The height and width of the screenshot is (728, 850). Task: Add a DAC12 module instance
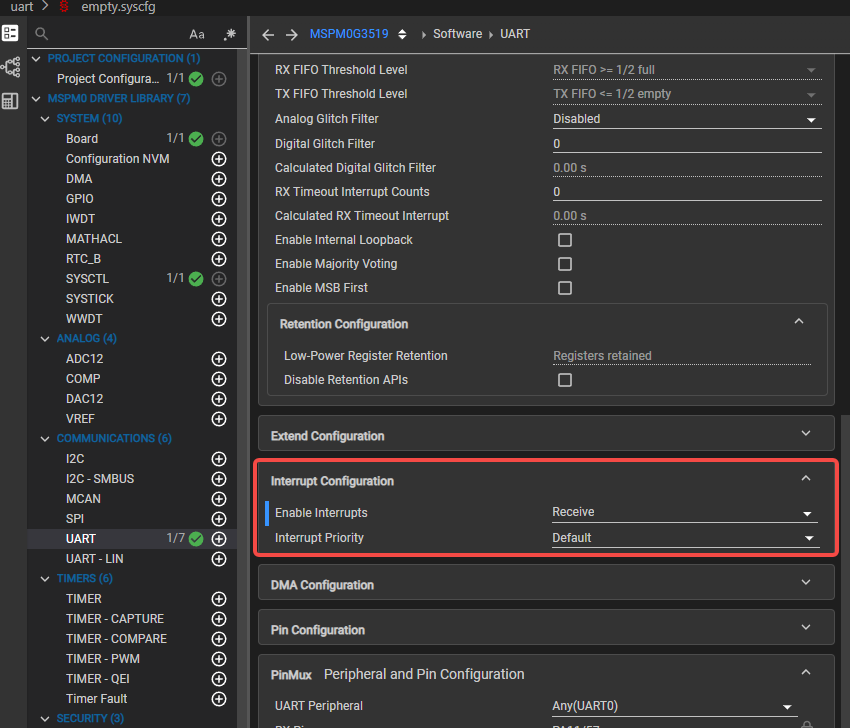click(x=218, y=399)
